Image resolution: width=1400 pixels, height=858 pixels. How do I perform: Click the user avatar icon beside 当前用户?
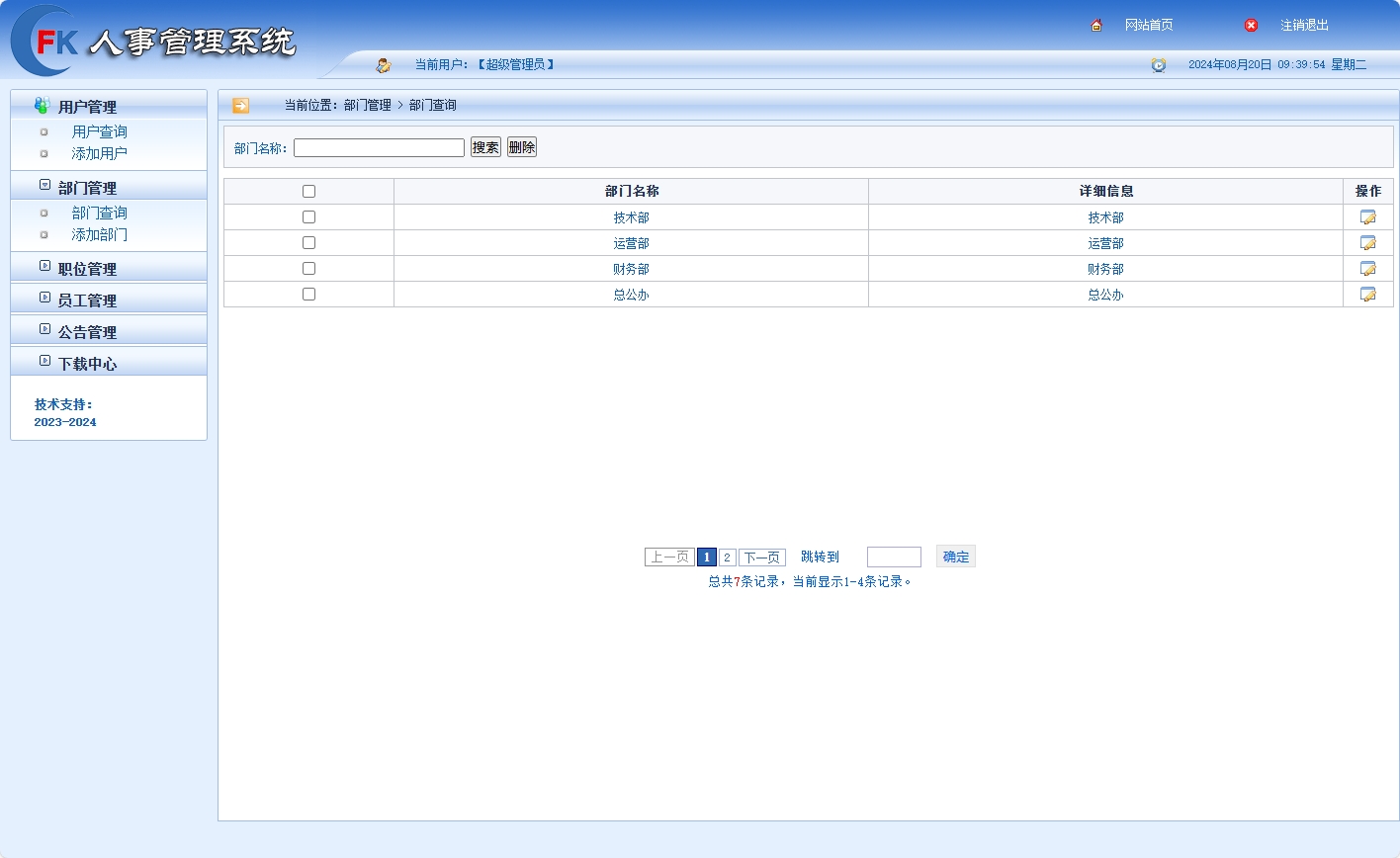click(x=384, y=65)
